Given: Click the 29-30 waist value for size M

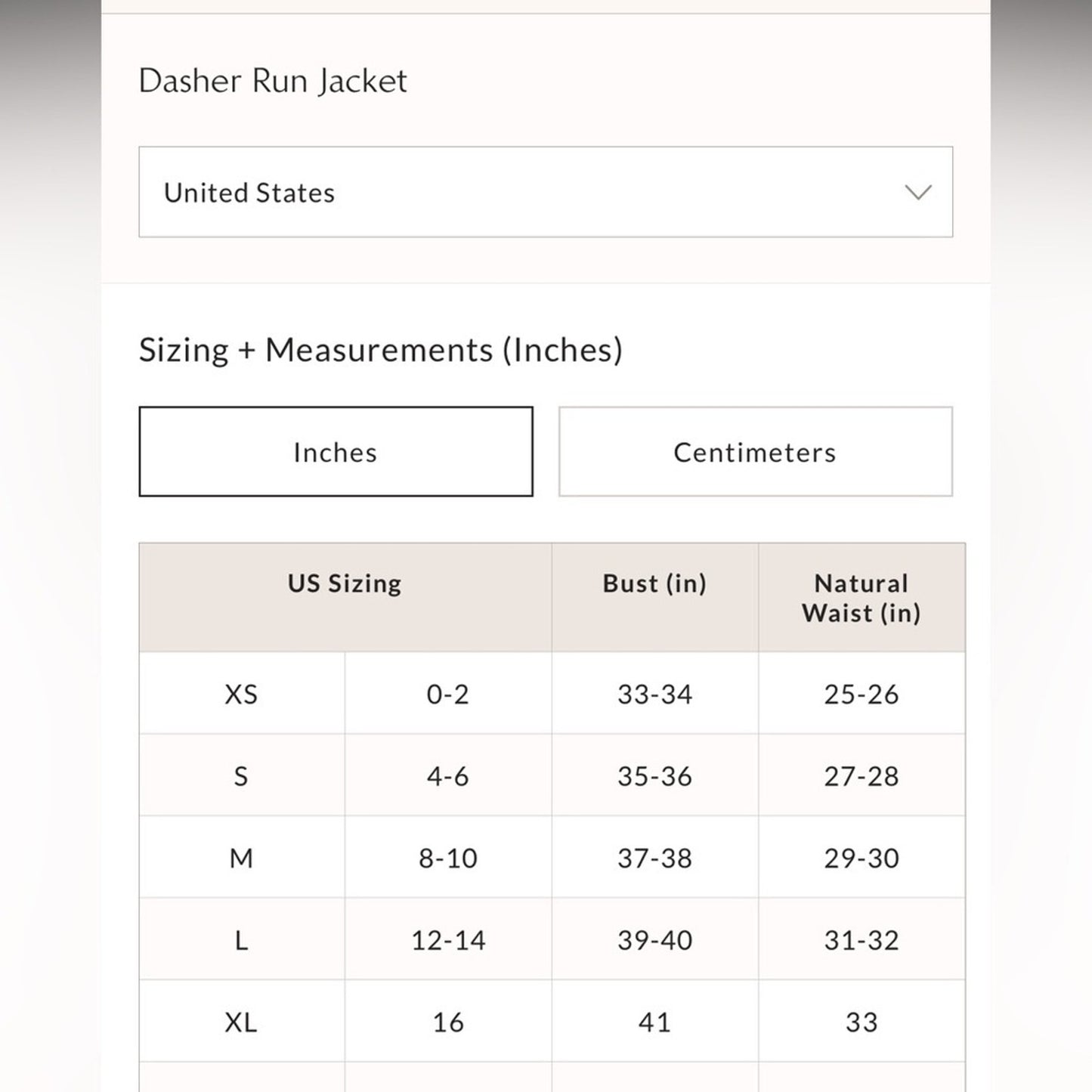Looking at the screenshot, I should pos(862,858).
